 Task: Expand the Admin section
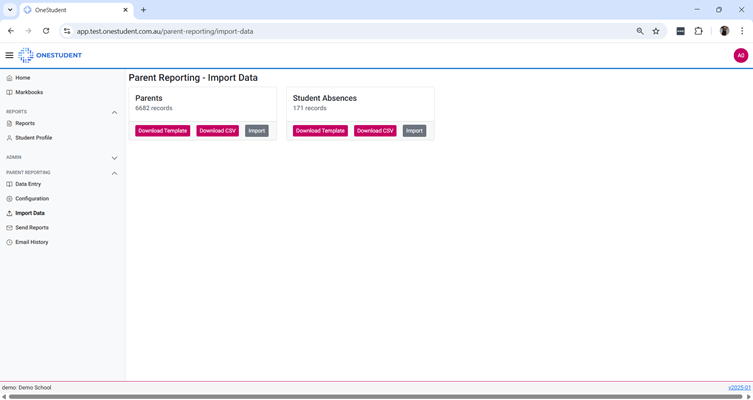pyautogui.click(x=114, y=158)
